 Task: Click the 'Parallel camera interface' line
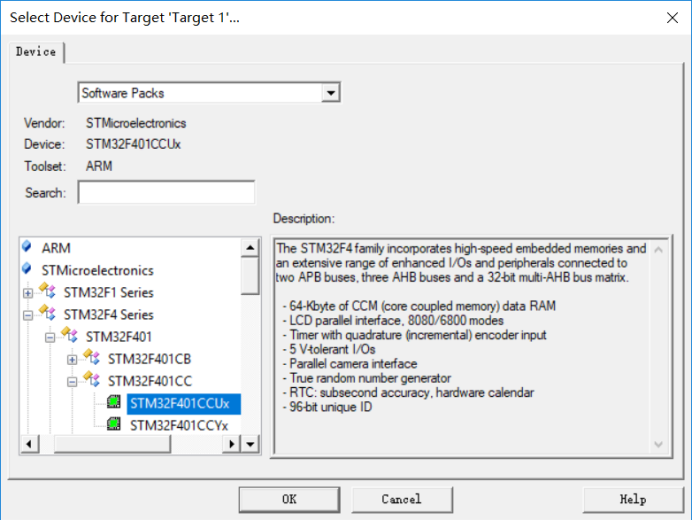coord(350,364)
